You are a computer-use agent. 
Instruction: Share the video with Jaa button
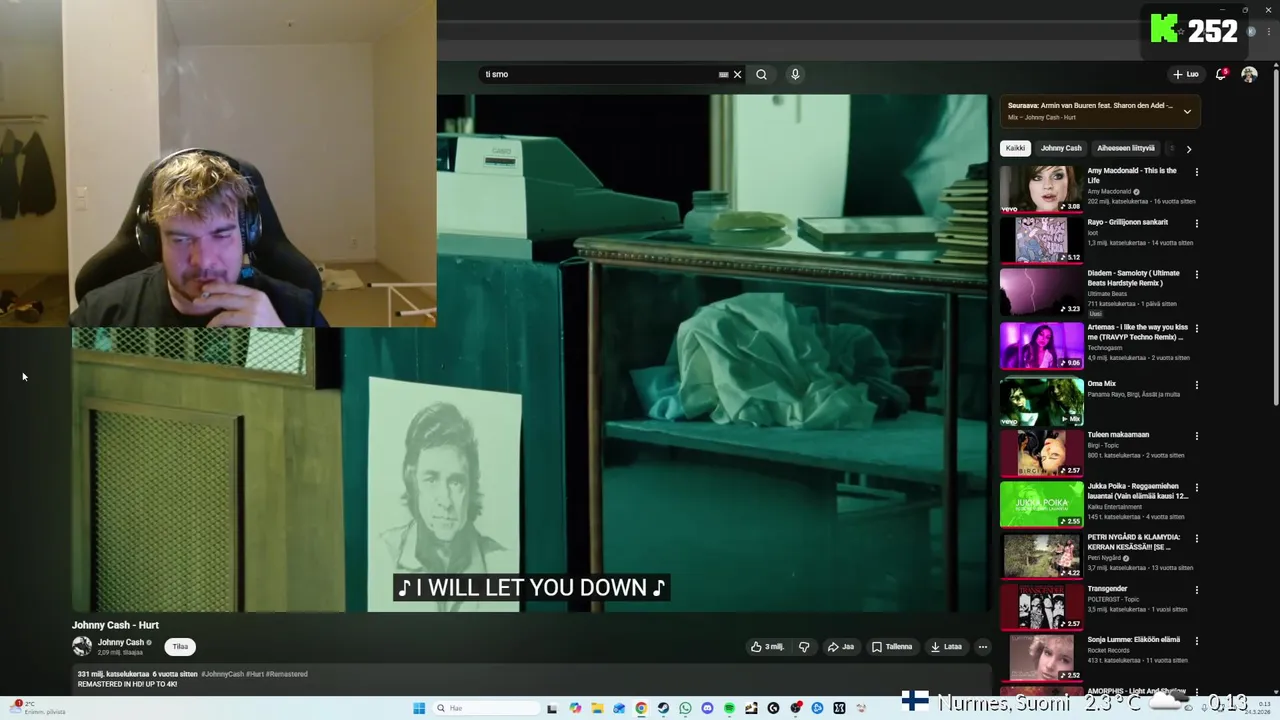pyautogui.click(x=840, y=647)
